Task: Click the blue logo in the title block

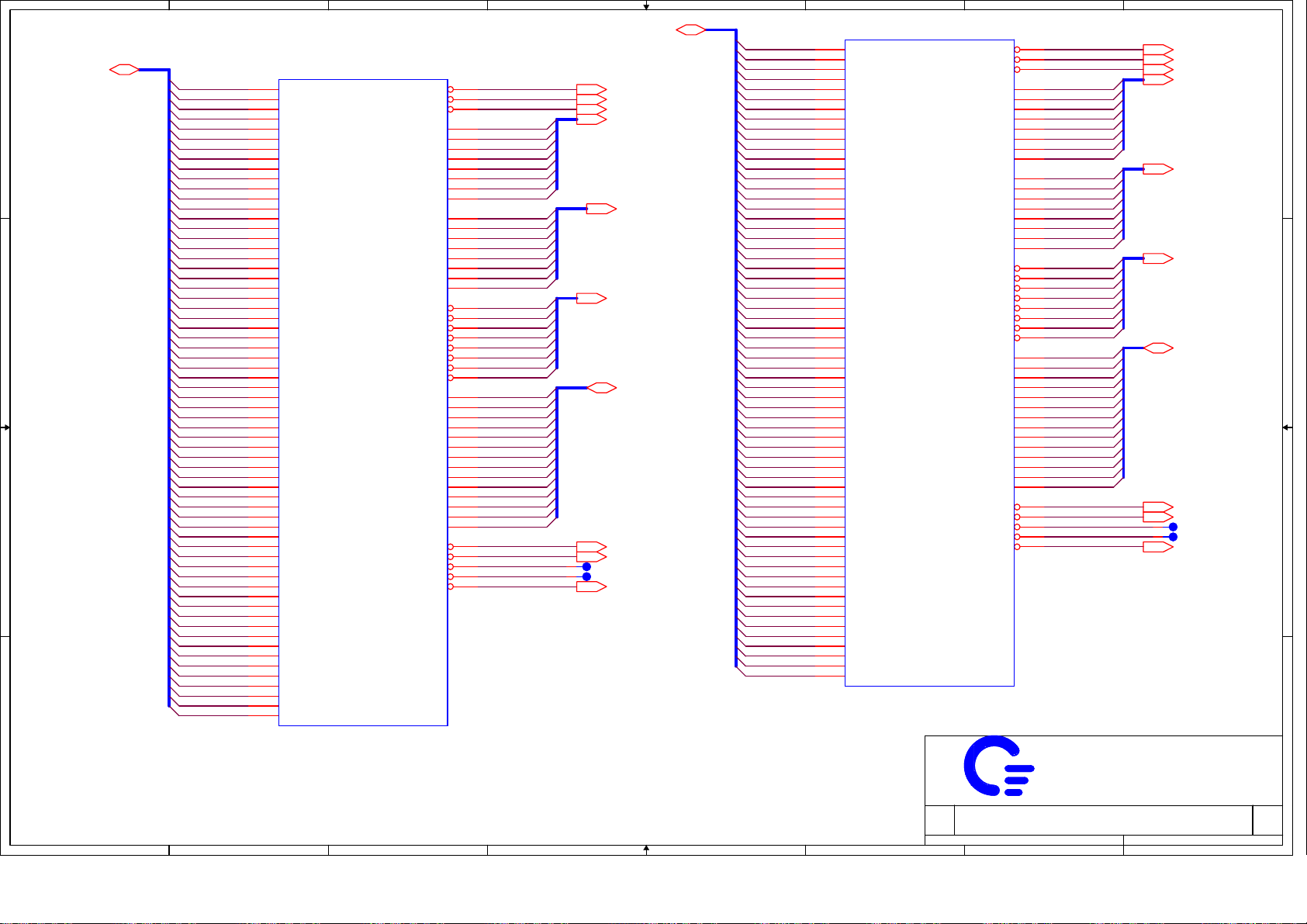Action: [999, 766]
